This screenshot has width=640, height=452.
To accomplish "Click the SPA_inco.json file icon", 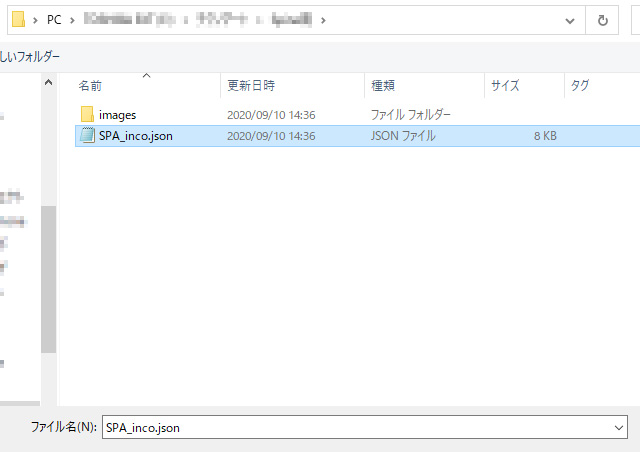I will (87, 136).
